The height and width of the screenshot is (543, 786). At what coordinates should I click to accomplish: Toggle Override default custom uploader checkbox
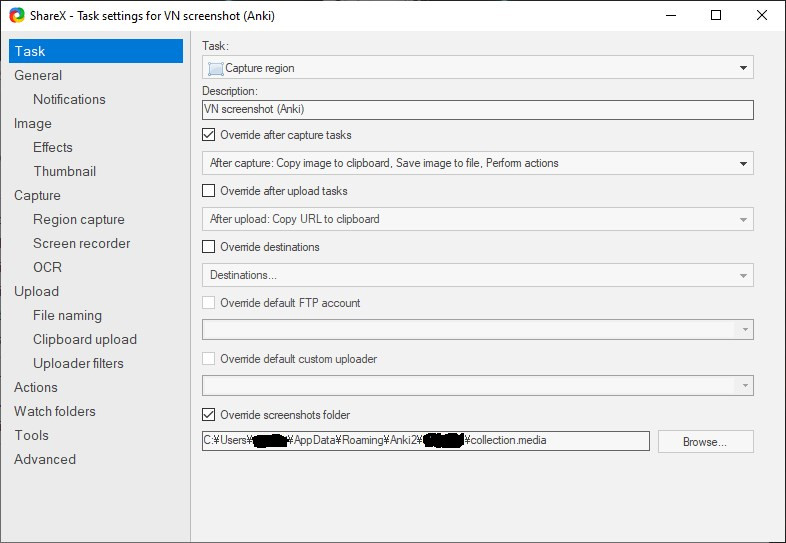click(208, 359)
